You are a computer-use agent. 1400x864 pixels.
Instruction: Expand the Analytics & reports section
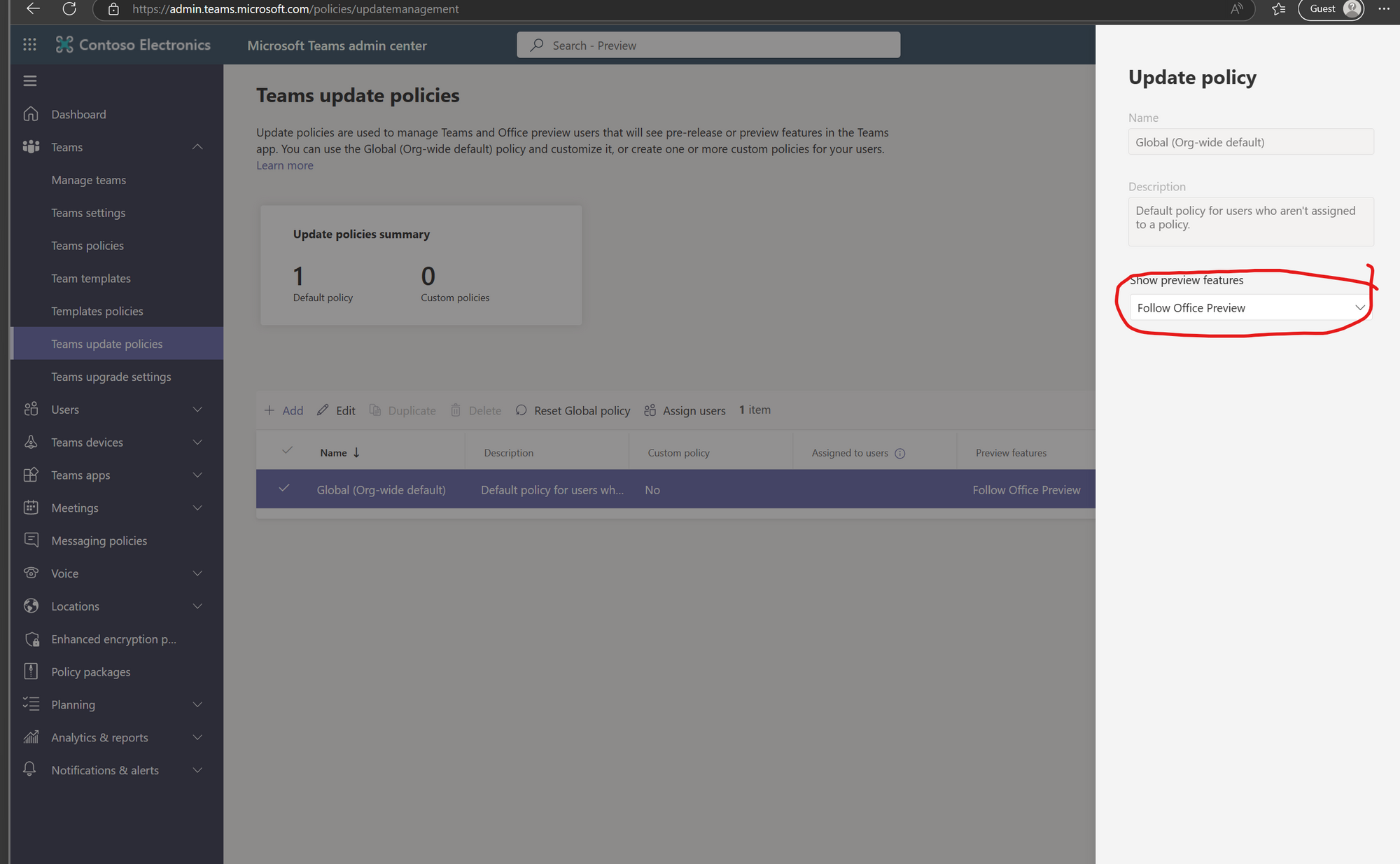197,737
